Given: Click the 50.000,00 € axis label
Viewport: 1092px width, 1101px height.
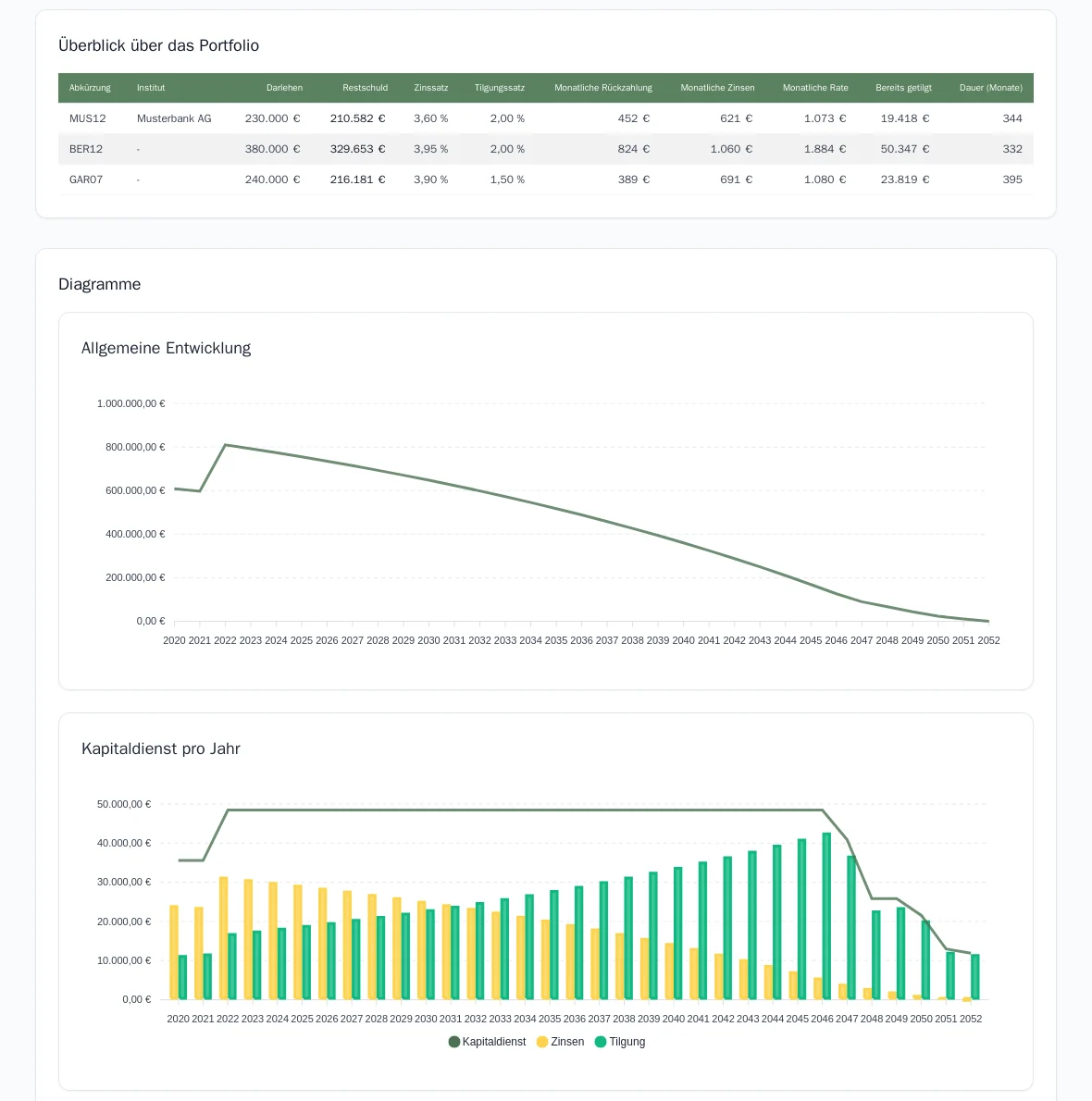Looking at the screenshot, I should pyautogui.click(x=124, y=804).
